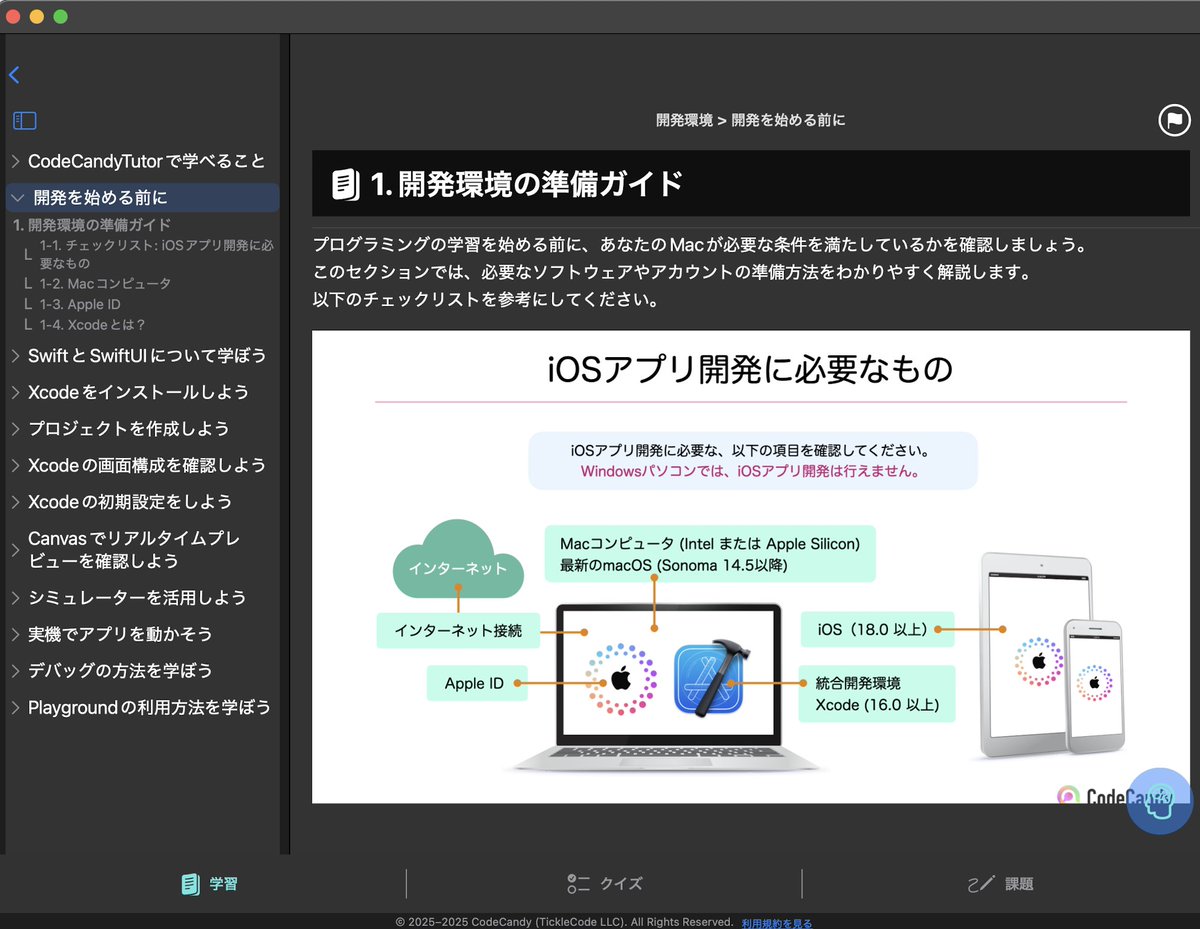Select 1. 開発環境の準備ガイド in sidebar

coord(92,225)
